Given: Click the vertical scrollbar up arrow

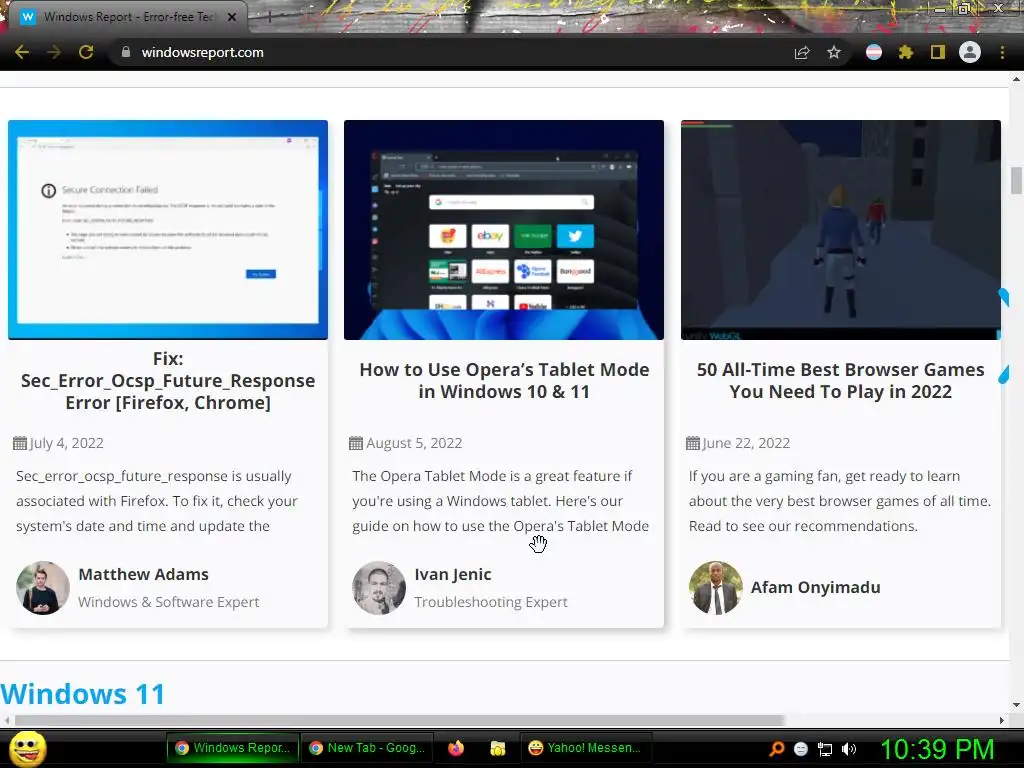Looking at the screenshot, I should [1016, 79].
